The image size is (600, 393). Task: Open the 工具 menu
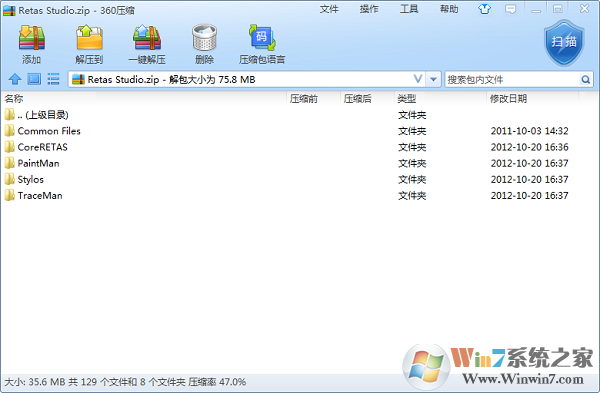[409, 9]
